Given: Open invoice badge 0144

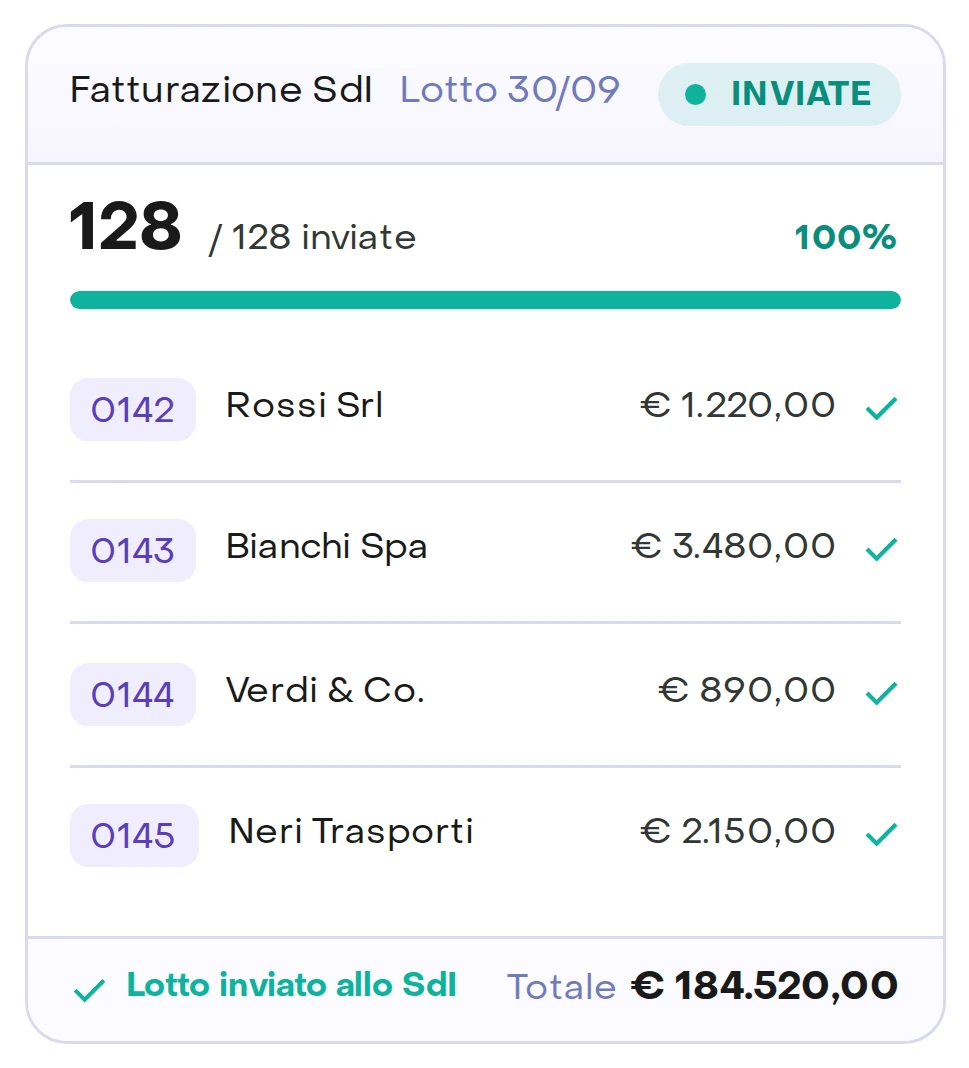Looking at the screenshot, I should [133, 694].
